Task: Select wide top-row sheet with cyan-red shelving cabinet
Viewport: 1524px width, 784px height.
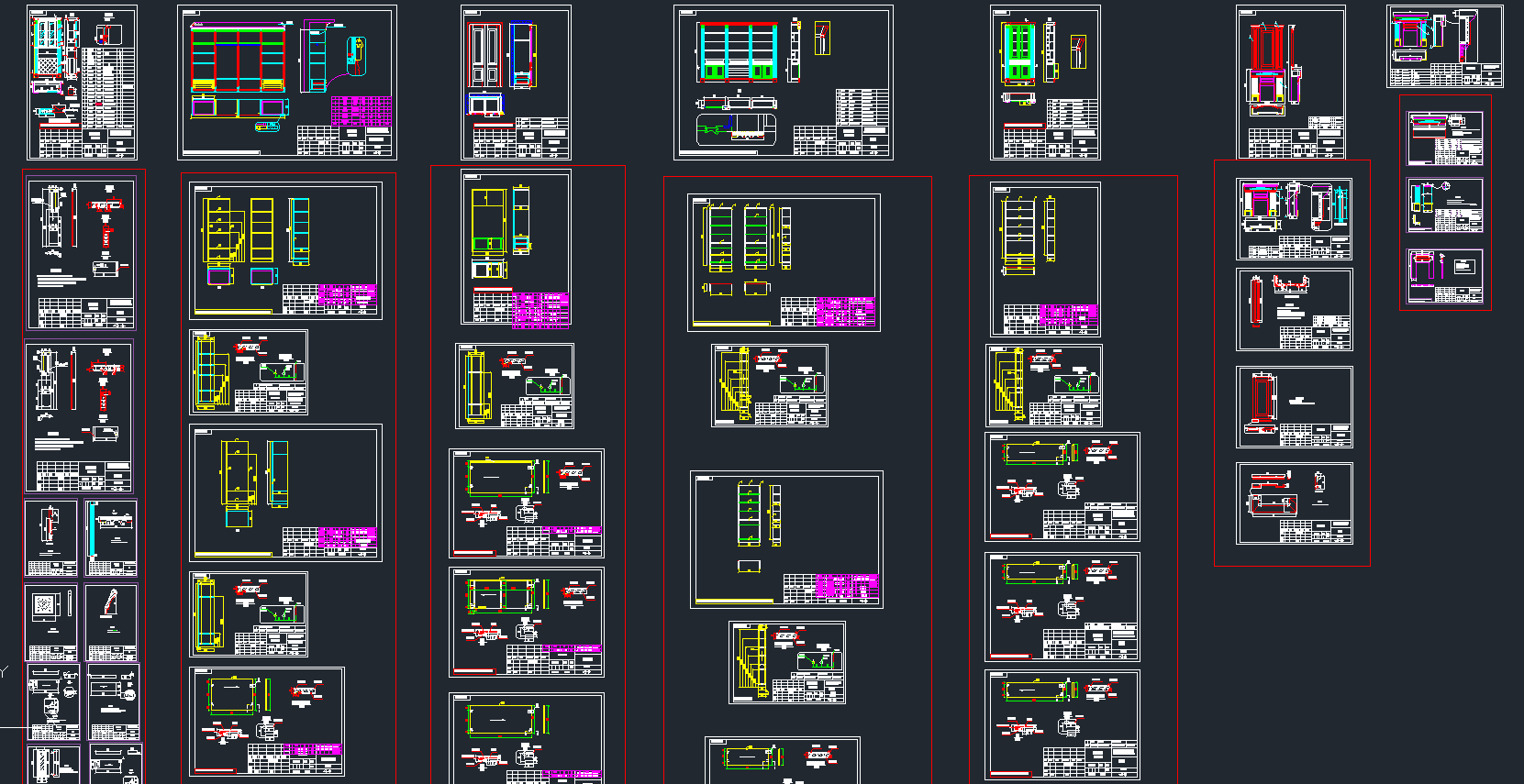Action: point(783,83)
